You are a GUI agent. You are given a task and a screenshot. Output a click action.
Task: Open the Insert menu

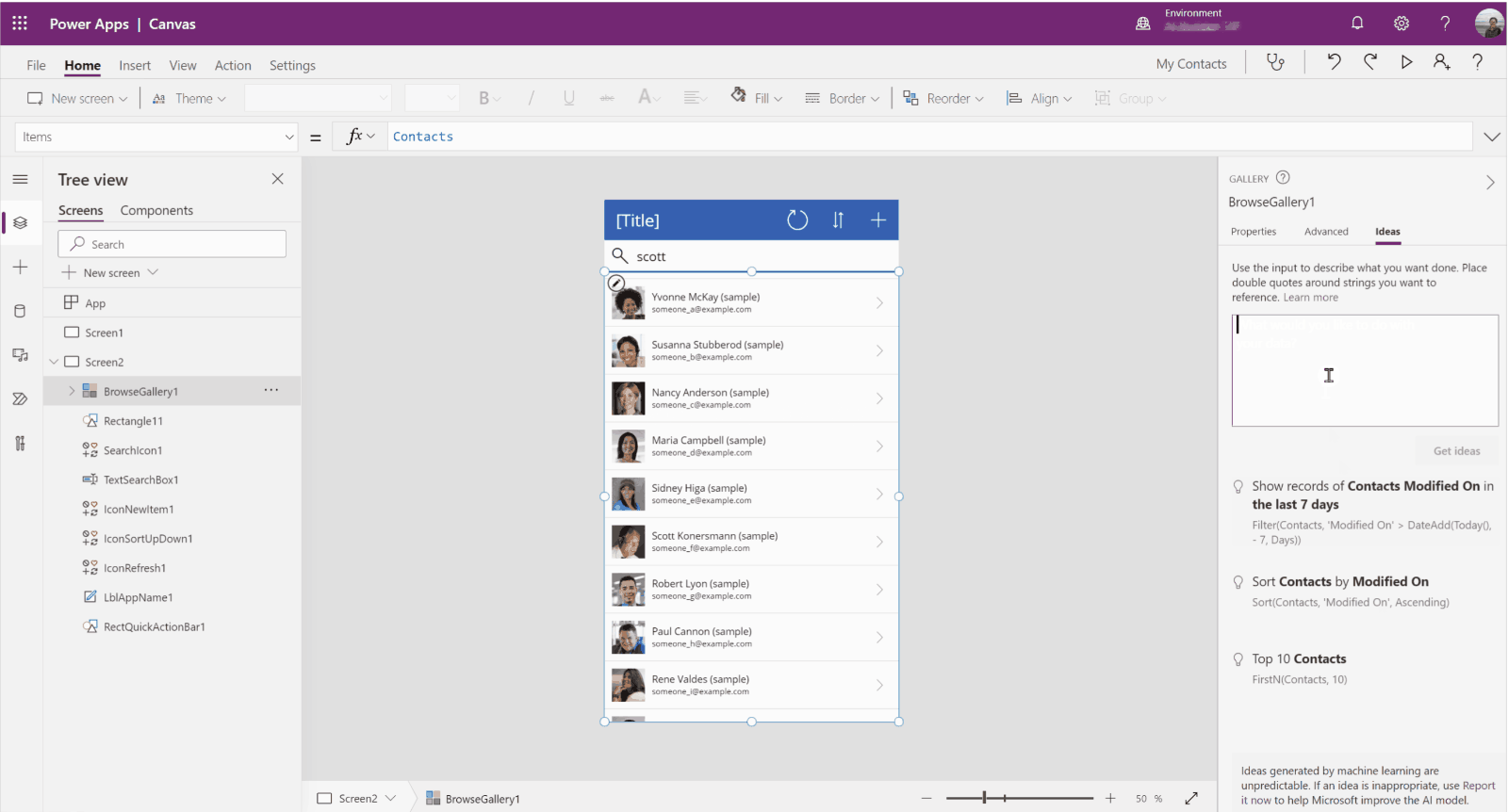click(x=135, y=65)
